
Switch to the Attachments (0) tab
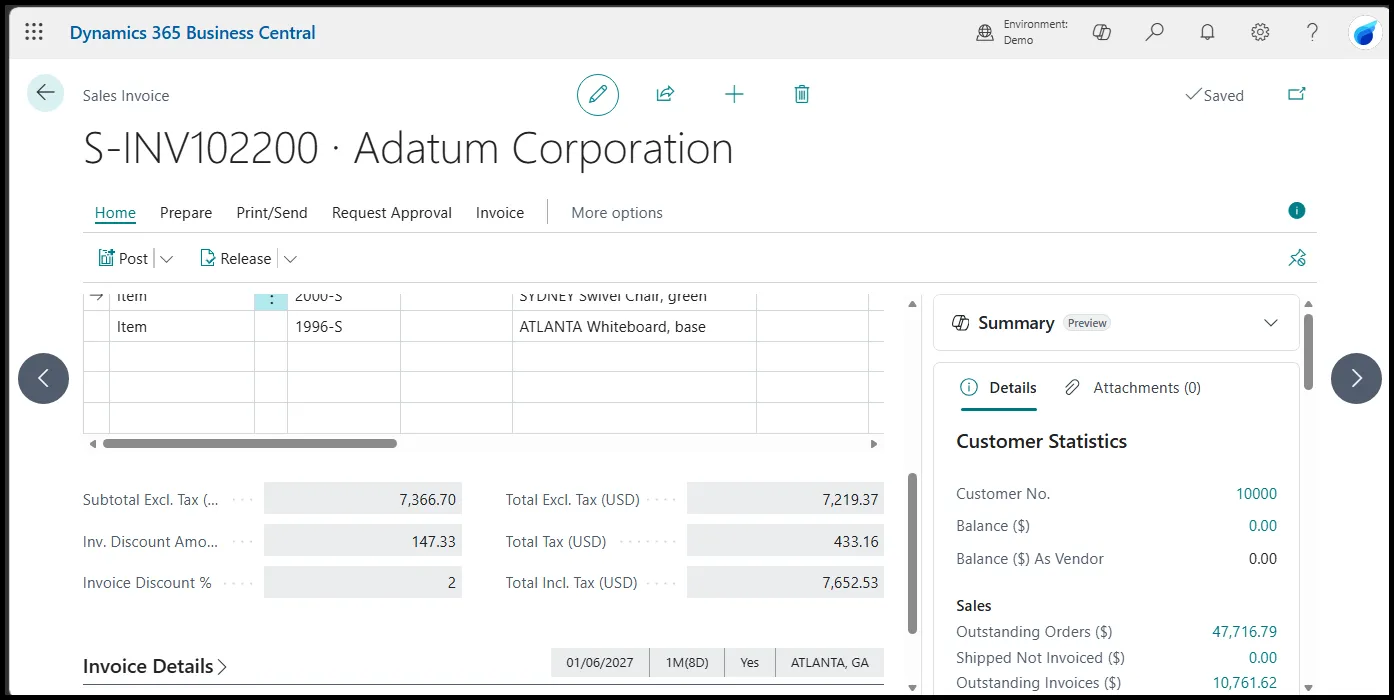(x=1133, y=388)
